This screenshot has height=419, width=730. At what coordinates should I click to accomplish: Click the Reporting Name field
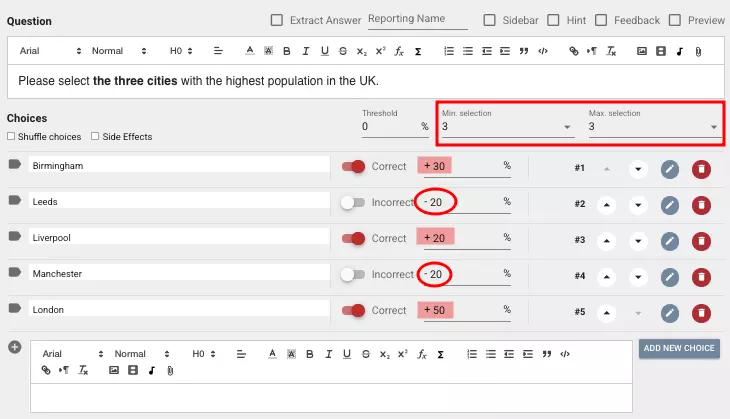[x=418, y=19]
